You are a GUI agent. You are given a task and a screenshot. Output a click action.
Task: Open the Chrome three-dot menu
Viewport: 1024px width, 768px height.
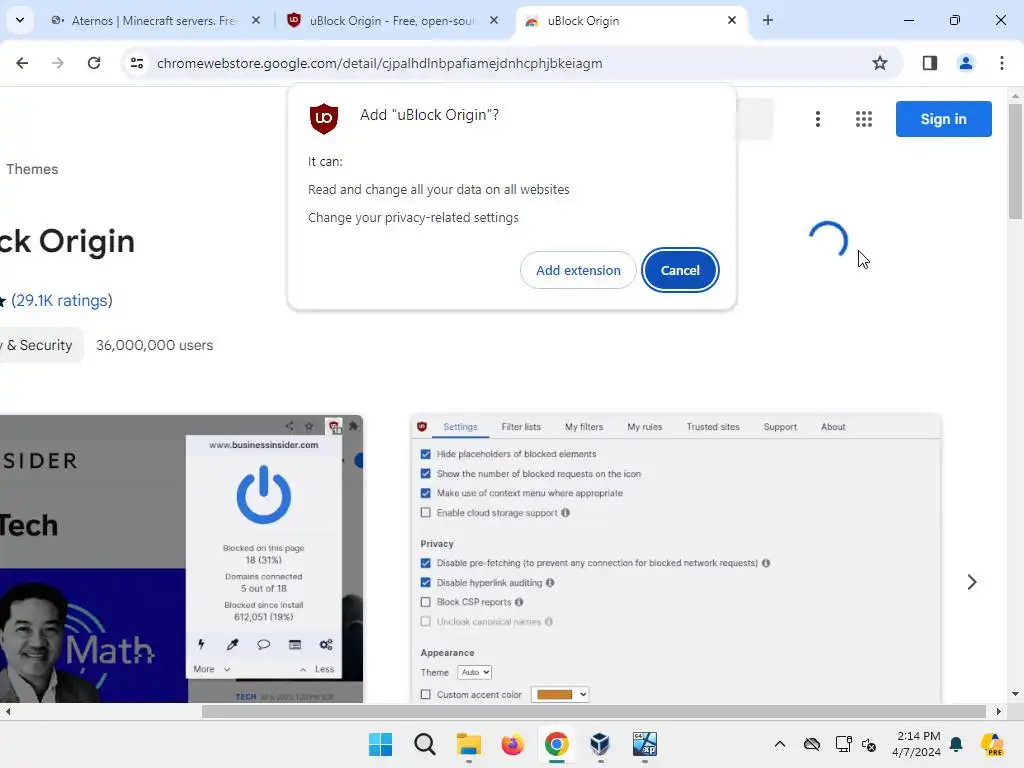(1001, 63)
